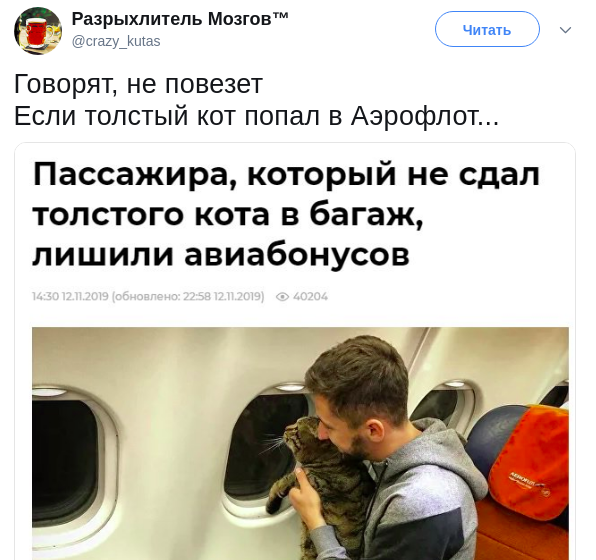596x560 pixels.
Task: Open the attached airplane cabin photo
Action: coord(300,443)
